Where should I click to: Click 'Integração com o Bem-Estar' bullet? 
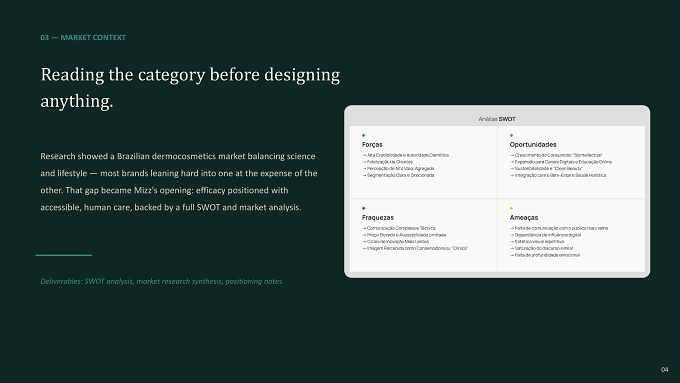click(x=558, y=175)
